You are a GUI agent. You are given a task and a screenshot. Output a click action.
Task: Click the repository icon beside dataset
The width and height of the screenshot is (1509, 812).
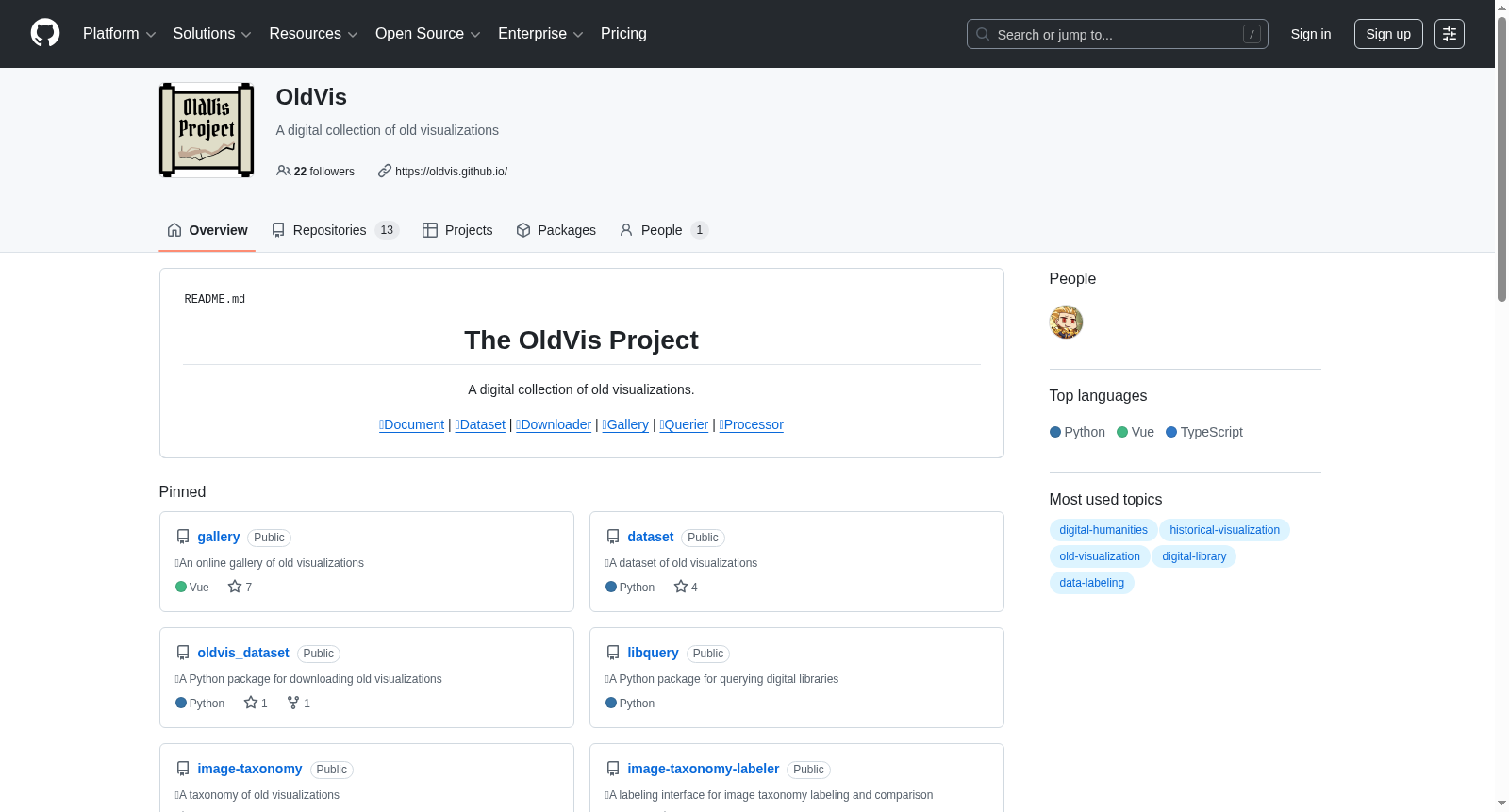tap(613, 537)
